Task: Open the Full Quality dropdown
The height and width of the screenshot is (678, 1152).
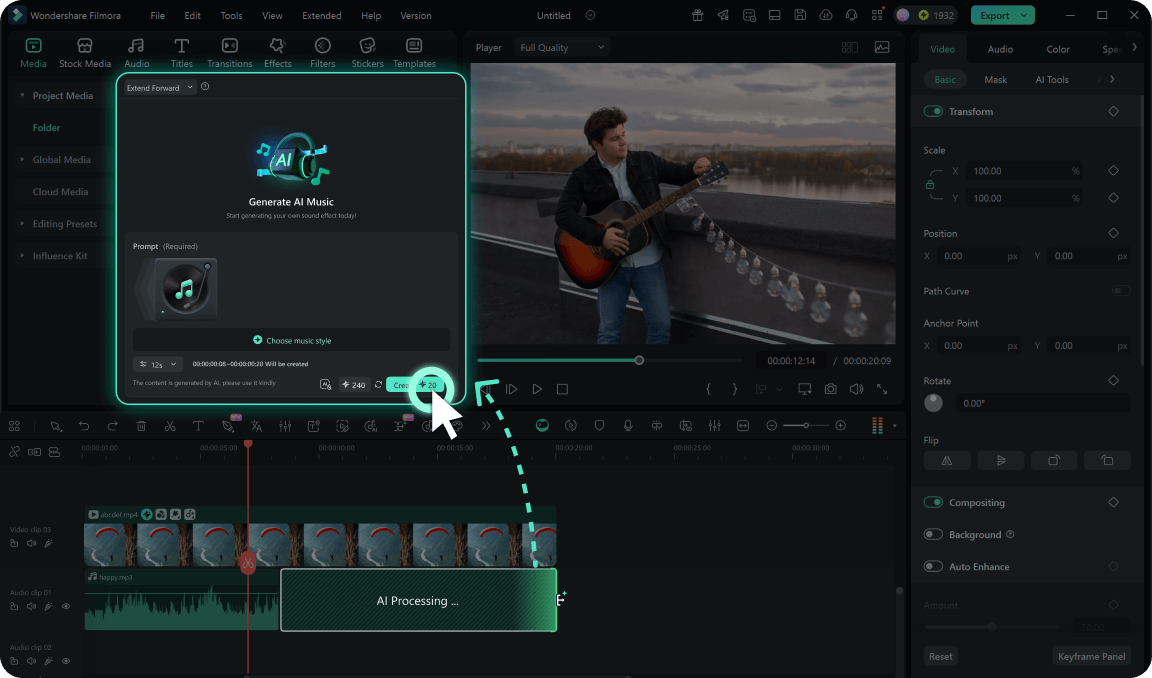Action: point(562,47)
